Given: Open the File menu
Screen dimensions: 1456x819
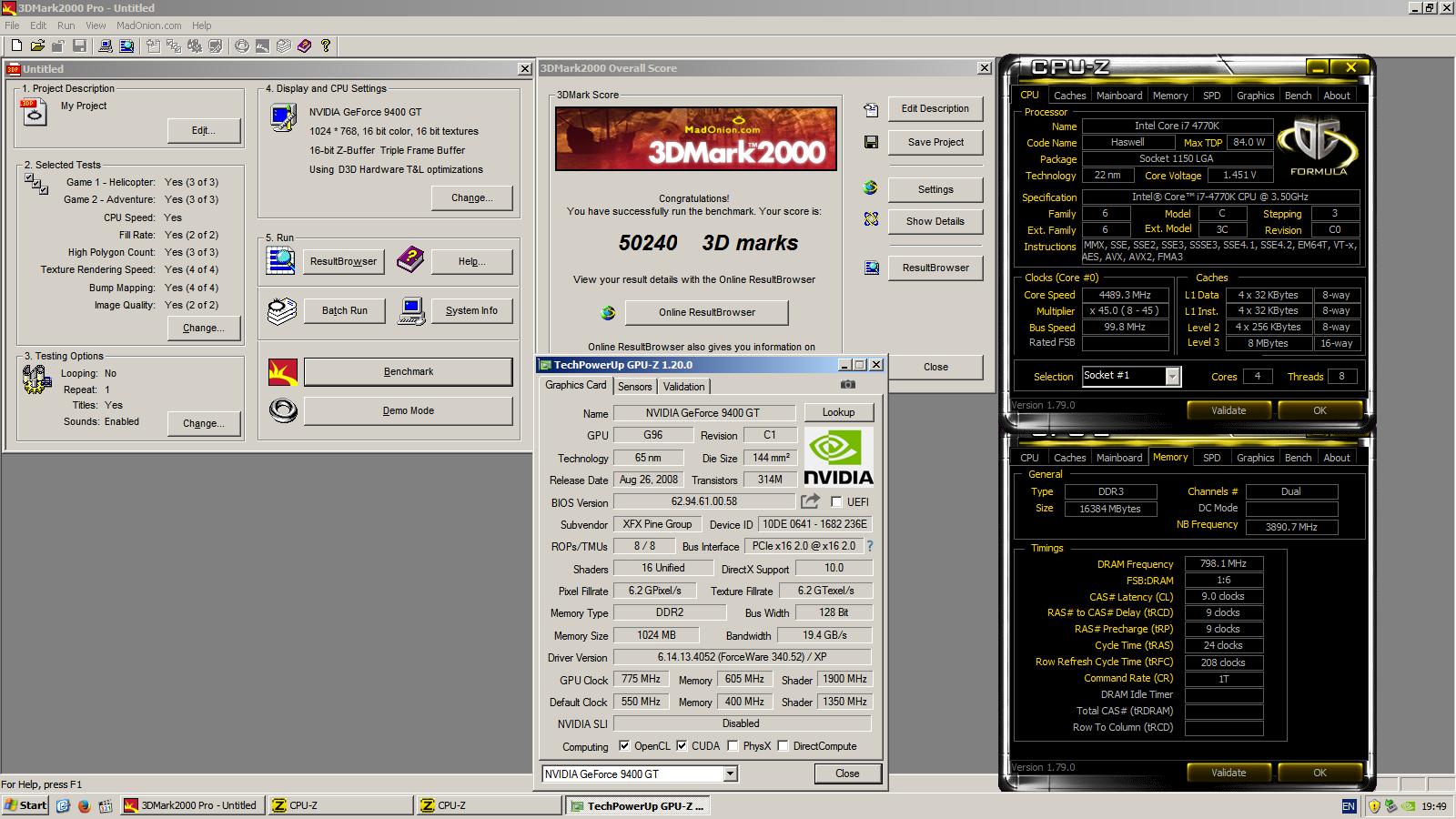Looking at the screenshot, I should pos(12,25).
